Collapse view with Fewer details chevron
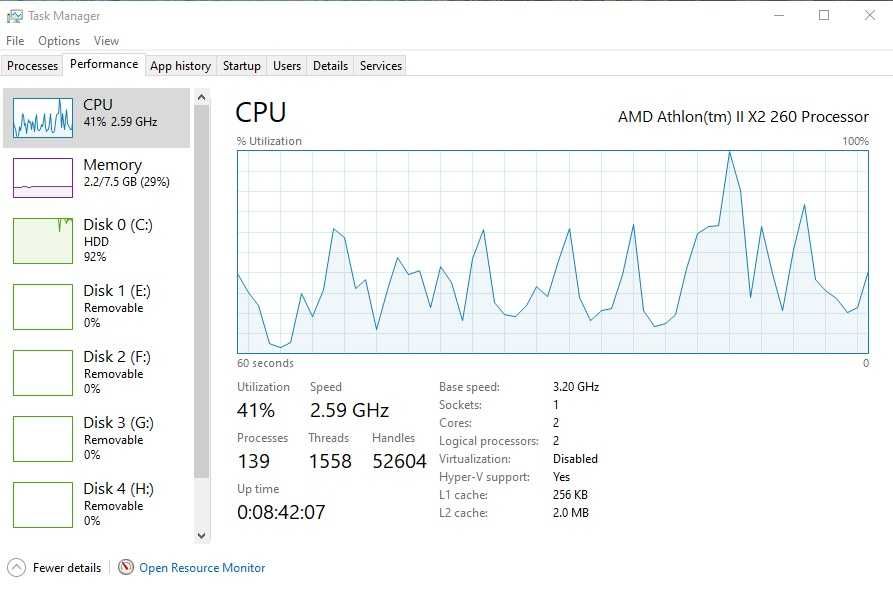The image size is (893, 591). tap(16, 567)
